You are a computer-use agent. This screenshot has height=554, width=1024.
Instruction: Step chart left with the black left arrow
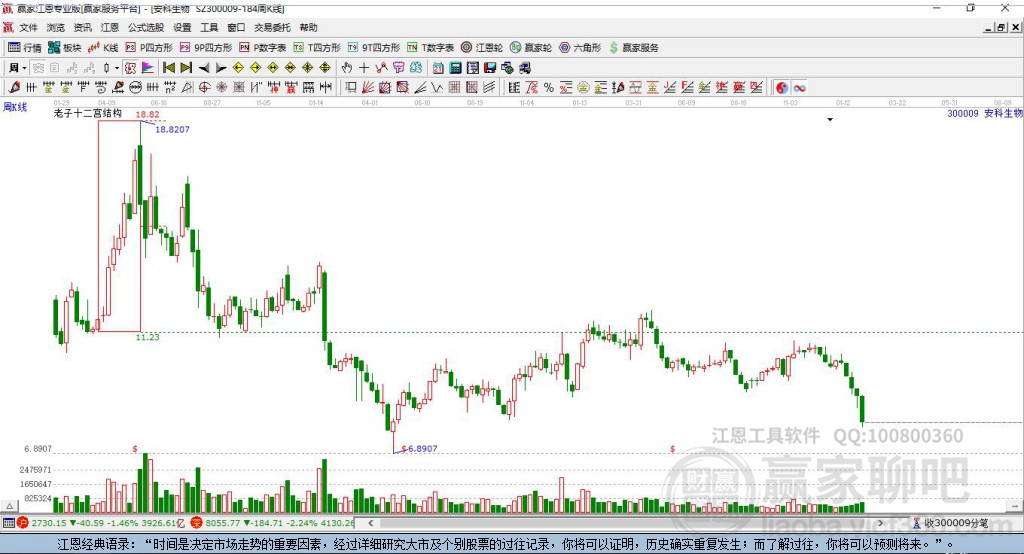tap(204, 68)
